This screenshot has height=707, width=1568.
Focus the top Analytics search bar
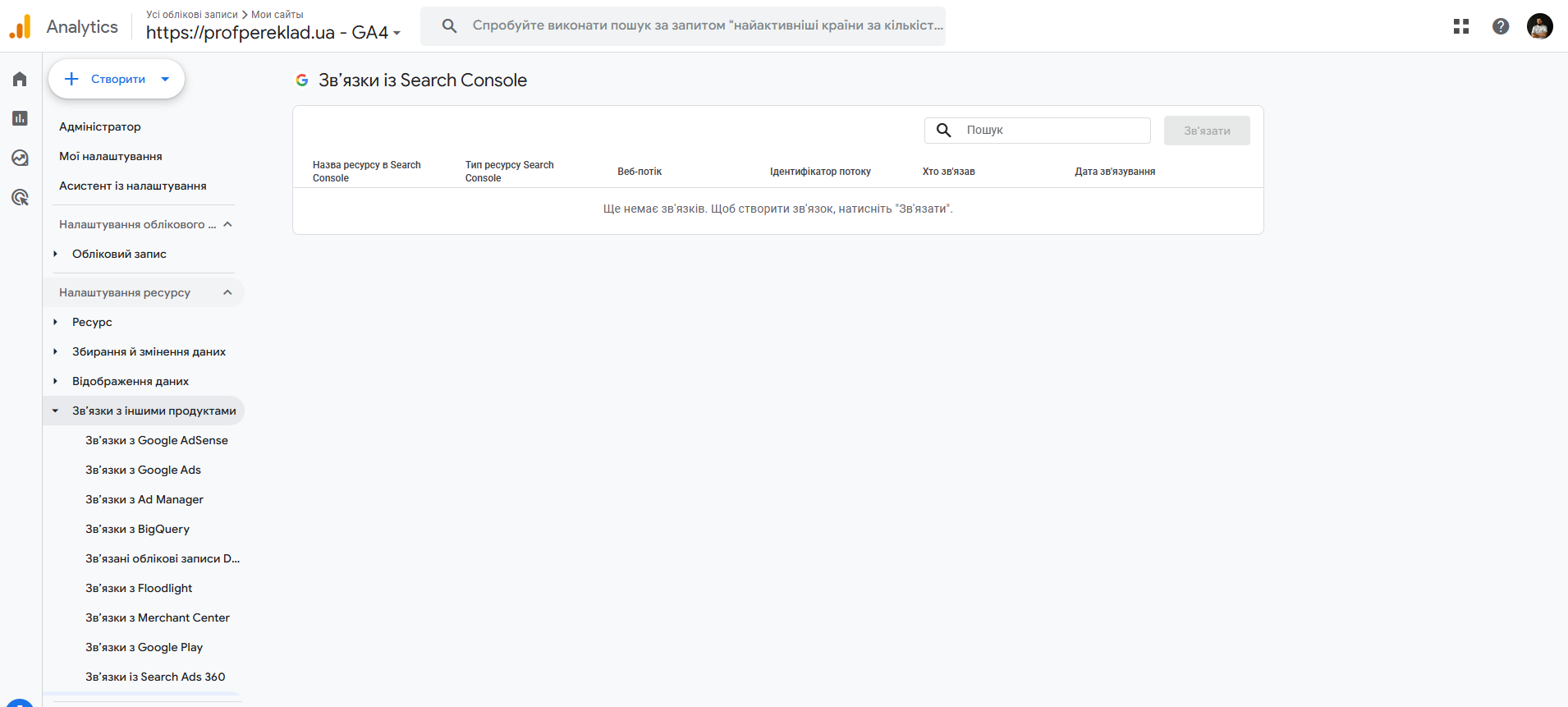(x=683, y=25)
